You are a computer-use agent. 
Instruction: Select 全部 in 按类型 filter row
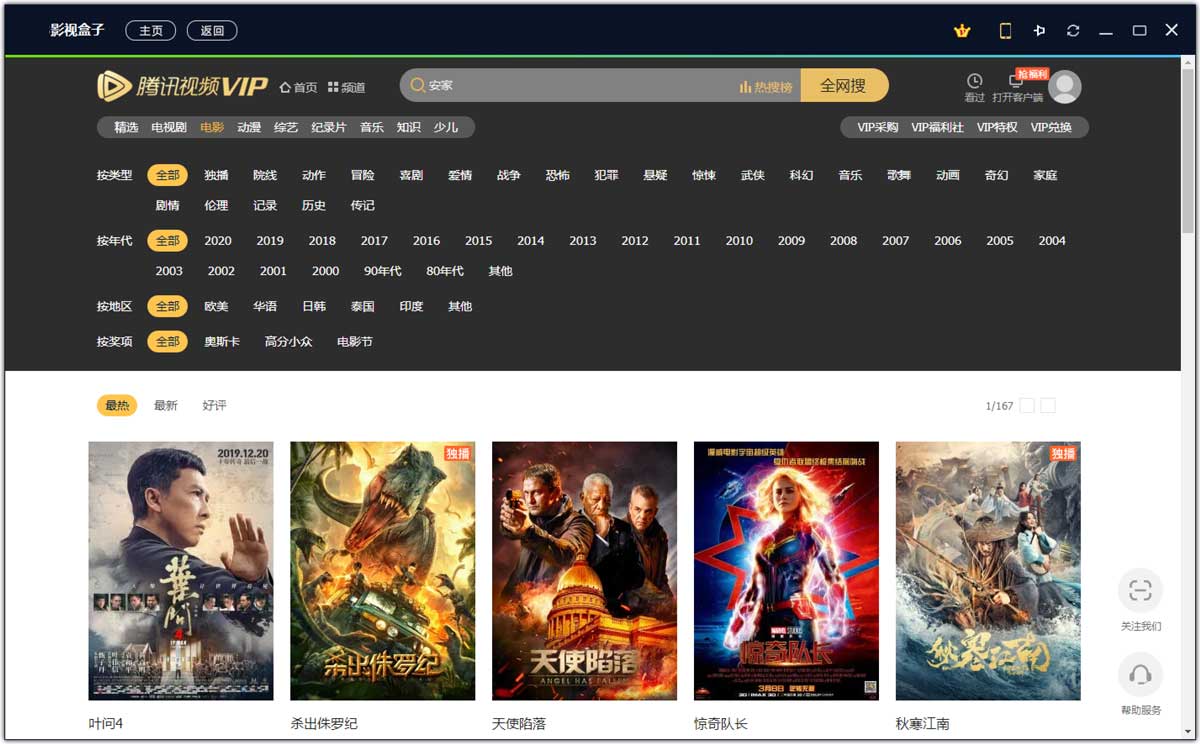click(168, 175)
